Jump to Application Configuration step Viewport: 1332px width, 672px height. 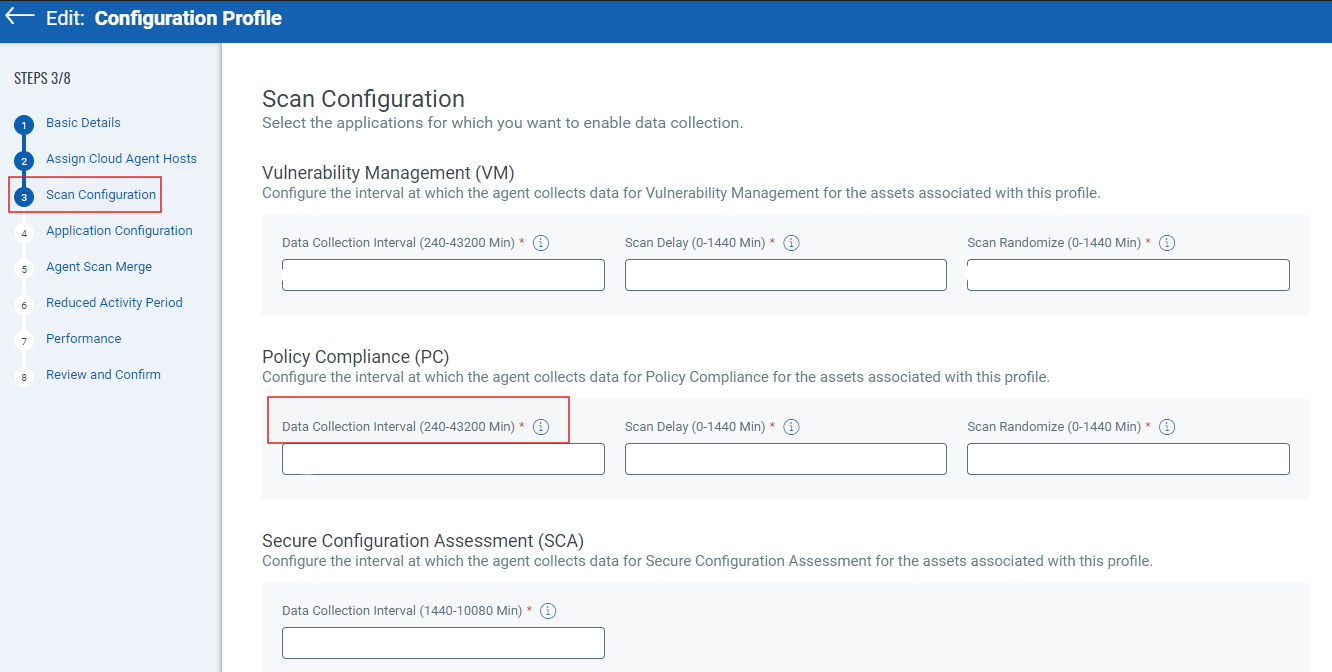[119, 231]
